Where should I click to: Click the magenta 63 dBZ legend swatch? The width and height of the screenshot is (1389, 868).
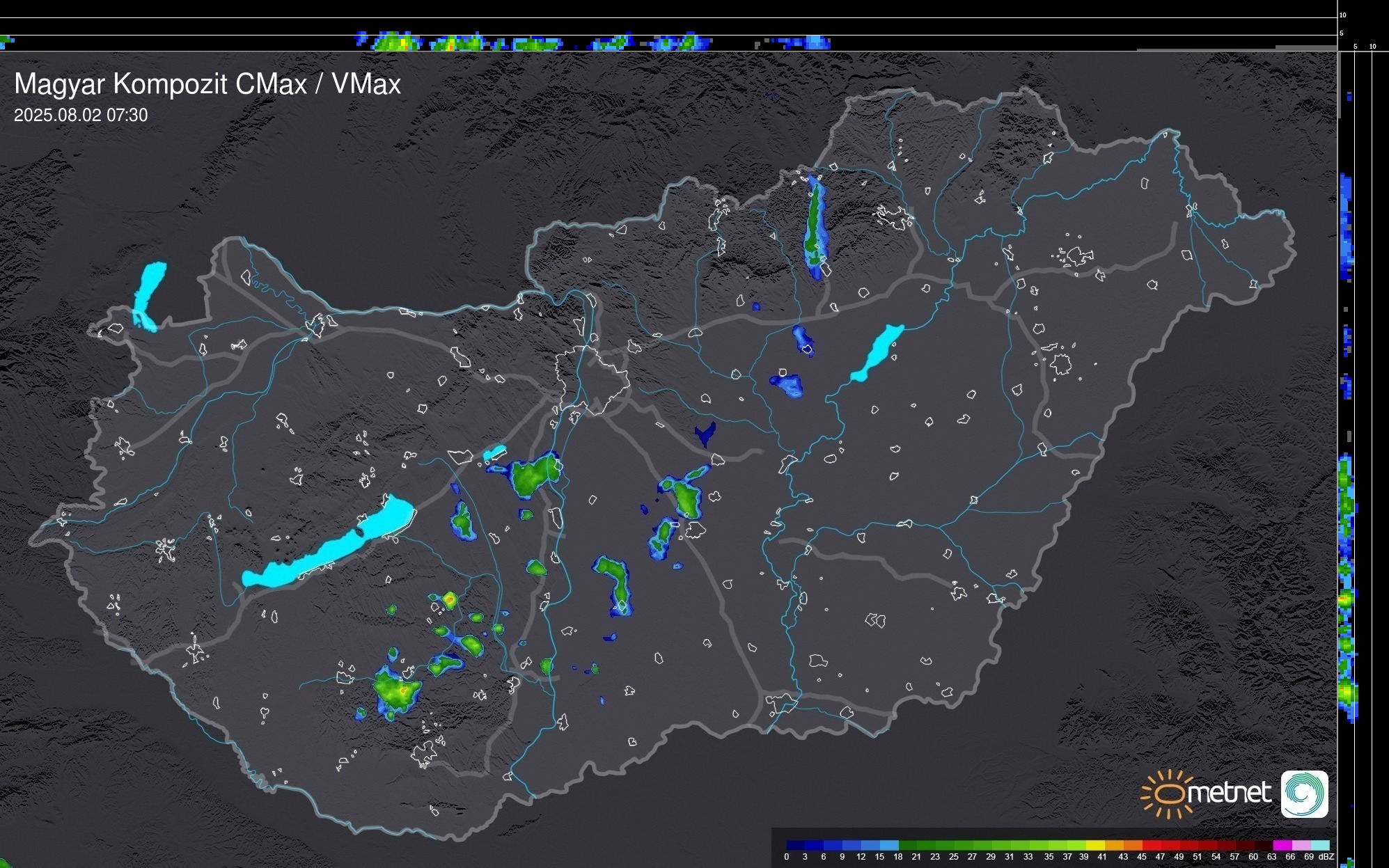coord(1282,845)
